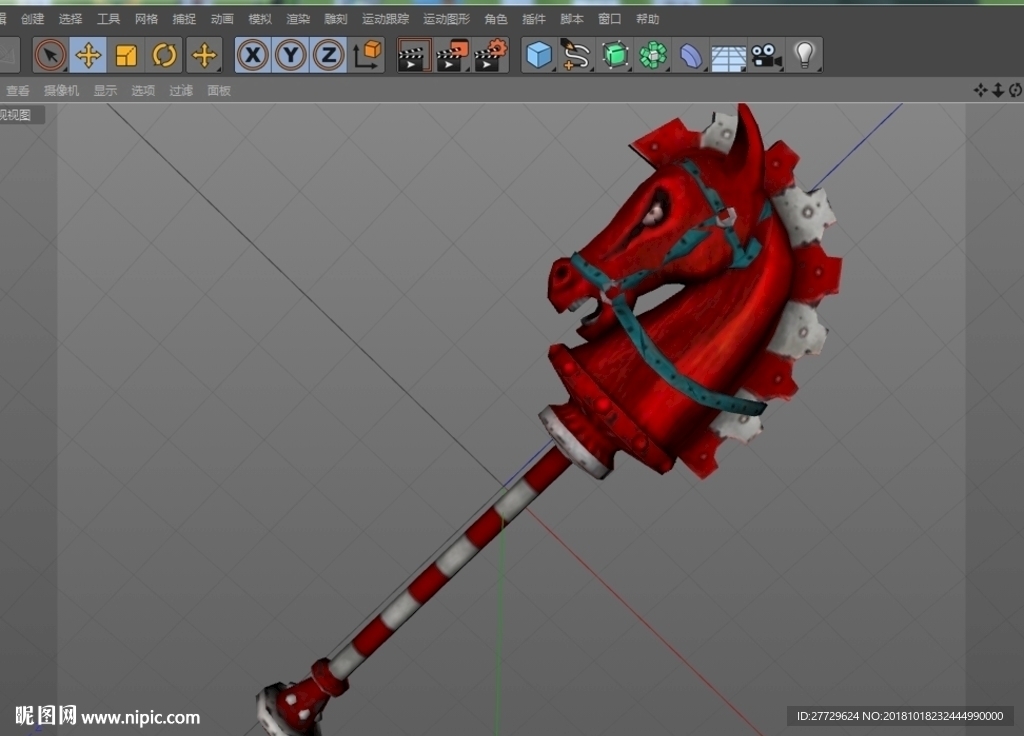Open the viewport 摄像机 menu
This screenshot has width=1024, height=736.
pos(61,91)
